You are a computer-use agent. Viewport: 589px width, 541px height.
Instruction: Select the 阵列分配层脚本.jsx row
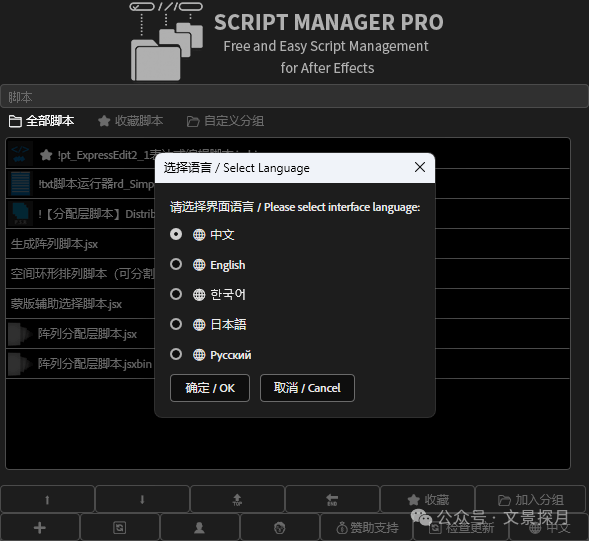[x=288, y=334]
